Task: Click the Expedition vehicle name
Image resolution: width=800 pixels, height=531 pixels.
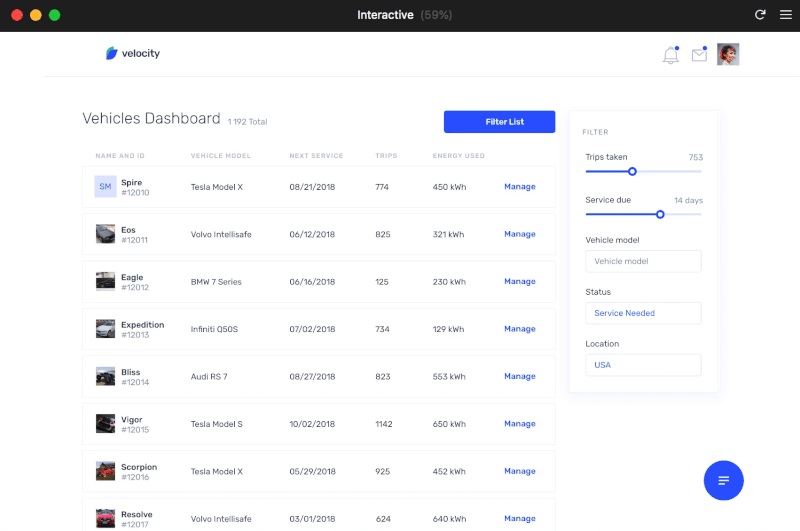Action: click(x=142, y=325)
